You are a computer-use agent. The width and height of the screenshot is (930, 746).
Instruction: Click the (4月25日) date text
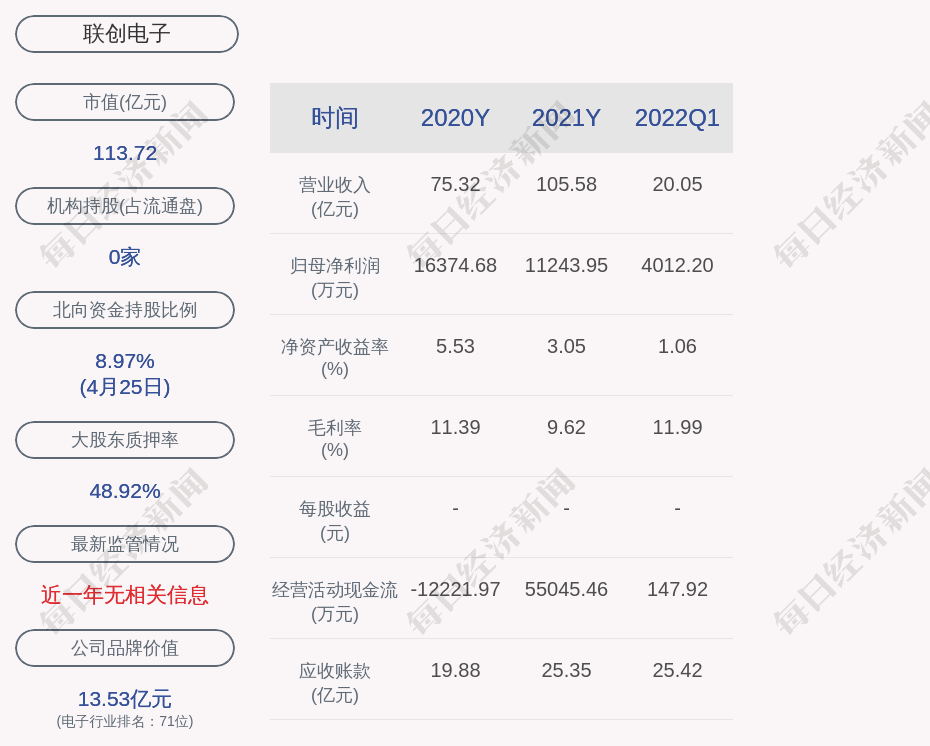125,387
